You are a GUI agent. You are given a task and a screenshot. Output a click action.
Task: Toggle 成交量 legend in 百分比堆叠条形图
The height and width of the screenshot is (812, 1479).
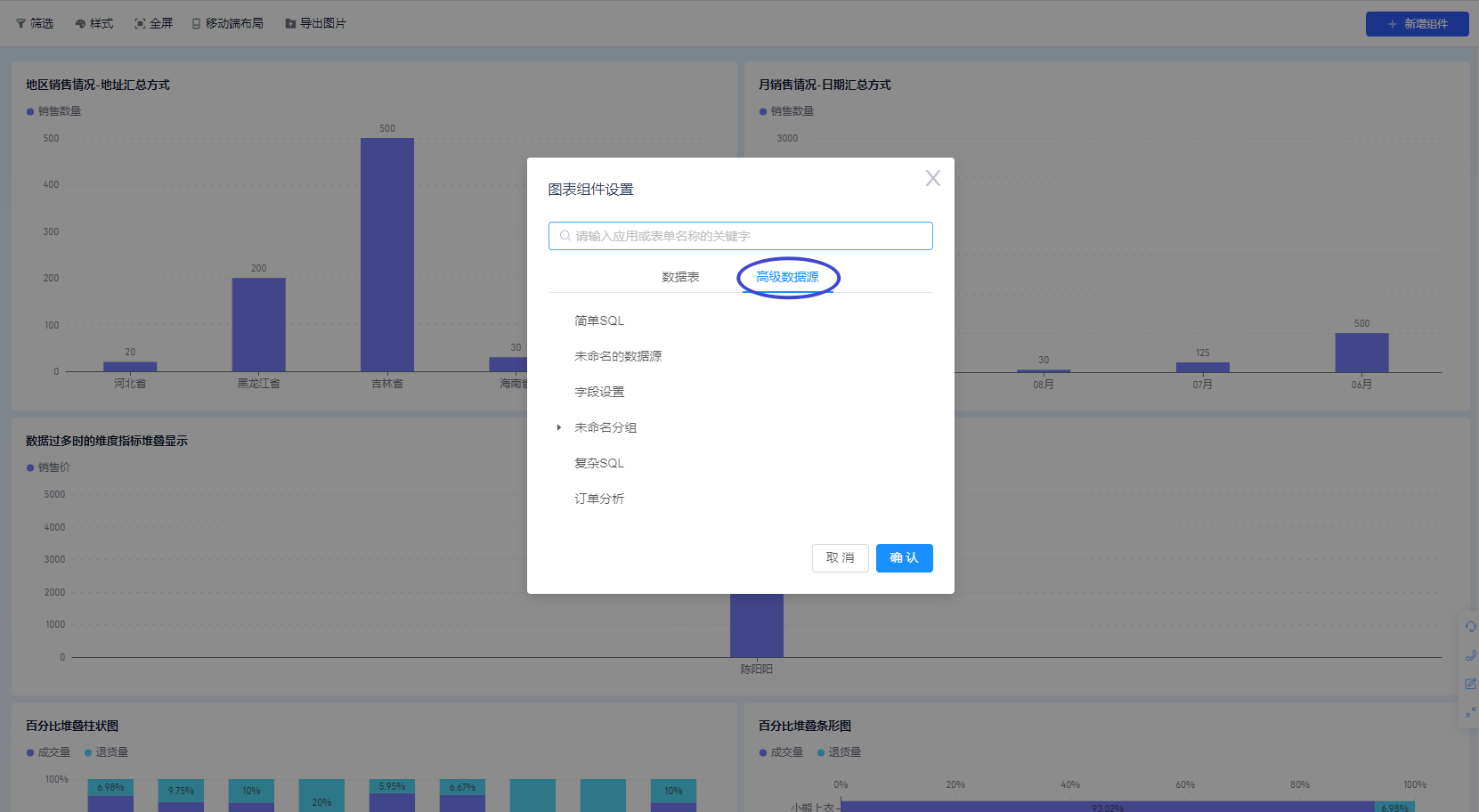781,752
